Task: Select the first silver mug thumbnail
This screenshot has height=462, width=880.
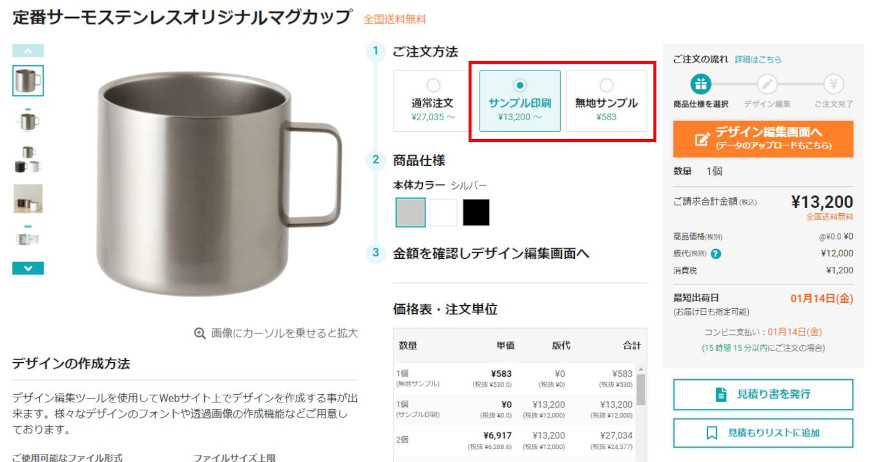Action: 28,81
